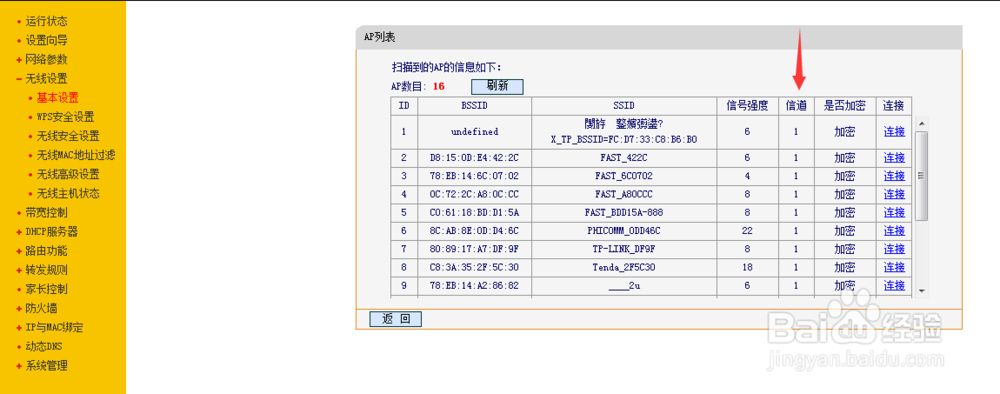
Task: Click BSSID cell 80:89:17:A7:DF:9F
Action: click(x=474, y=249)
